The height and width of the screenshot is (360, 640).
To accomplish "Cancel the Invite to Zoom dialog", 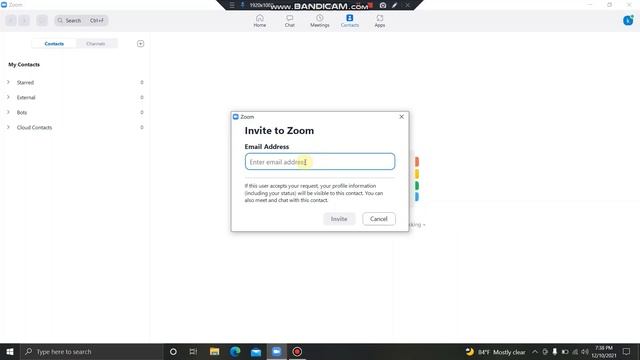I will coord(379,219).
